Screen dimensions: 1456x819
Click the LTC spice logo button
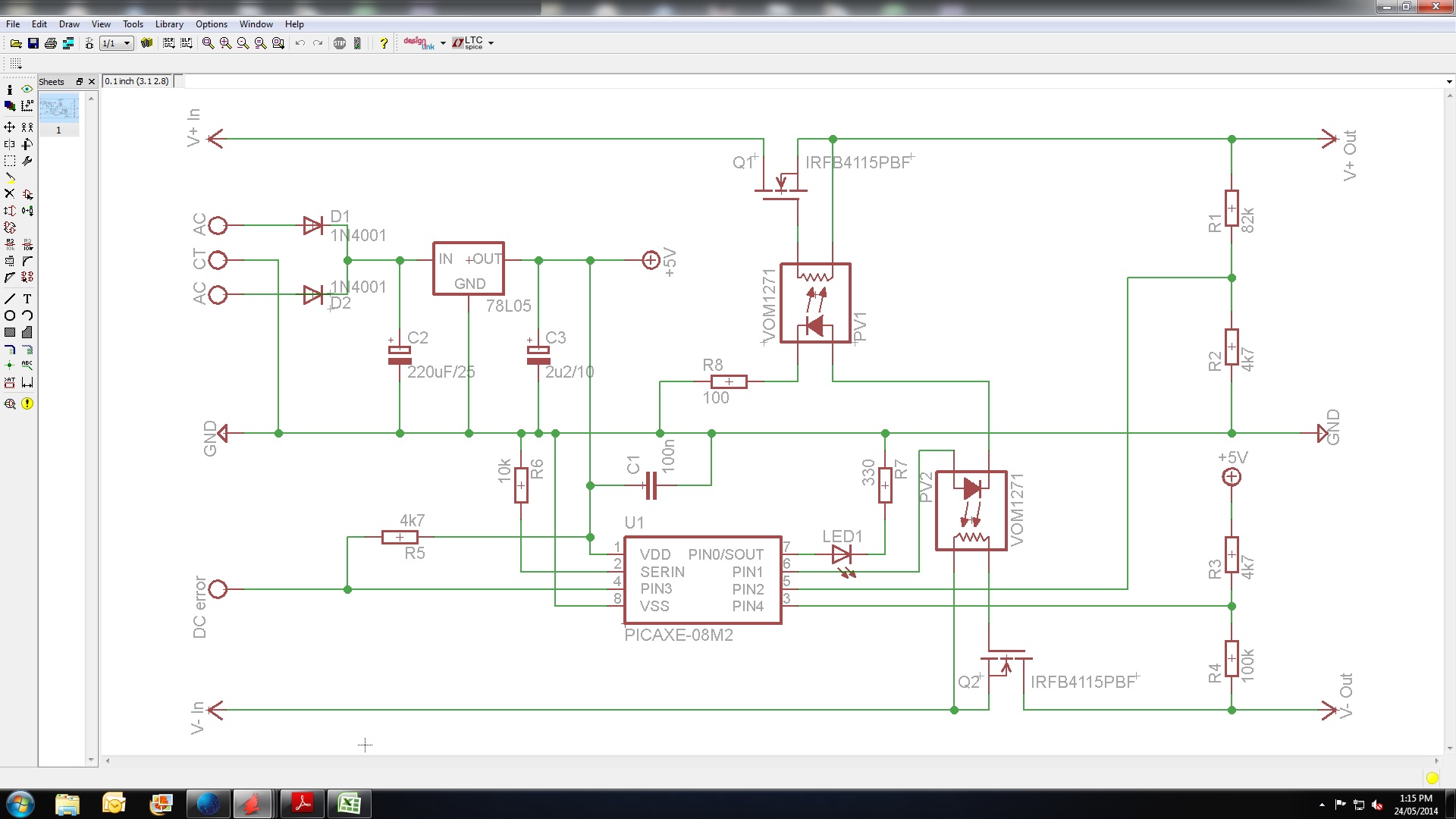coord(468,43)
